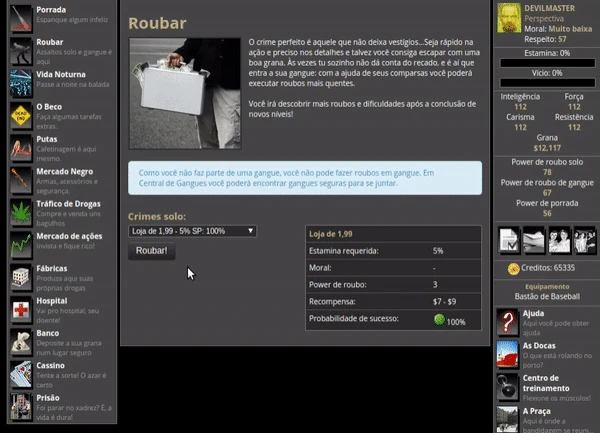
Task: Open the Ajuda question-mark icon
Action: click(x=507, y=322)
